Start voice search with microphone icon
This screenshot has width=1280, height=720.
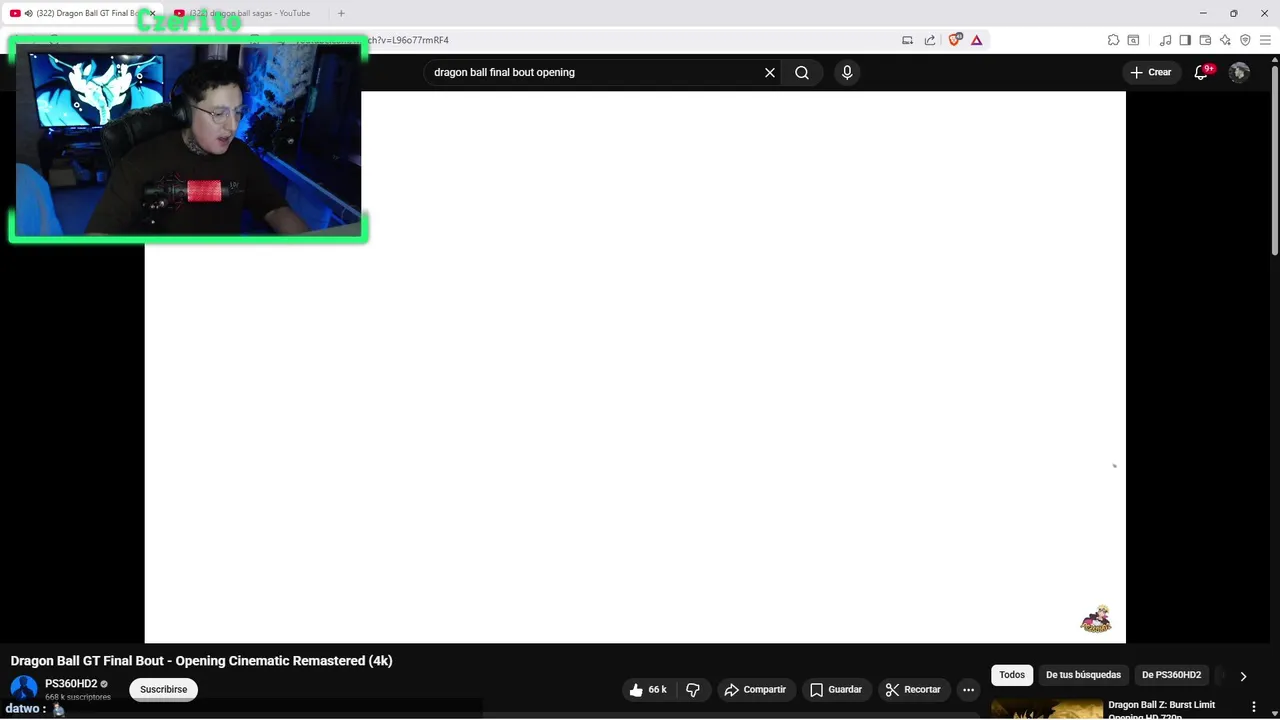pyautogui.click(x=847, y=72)
